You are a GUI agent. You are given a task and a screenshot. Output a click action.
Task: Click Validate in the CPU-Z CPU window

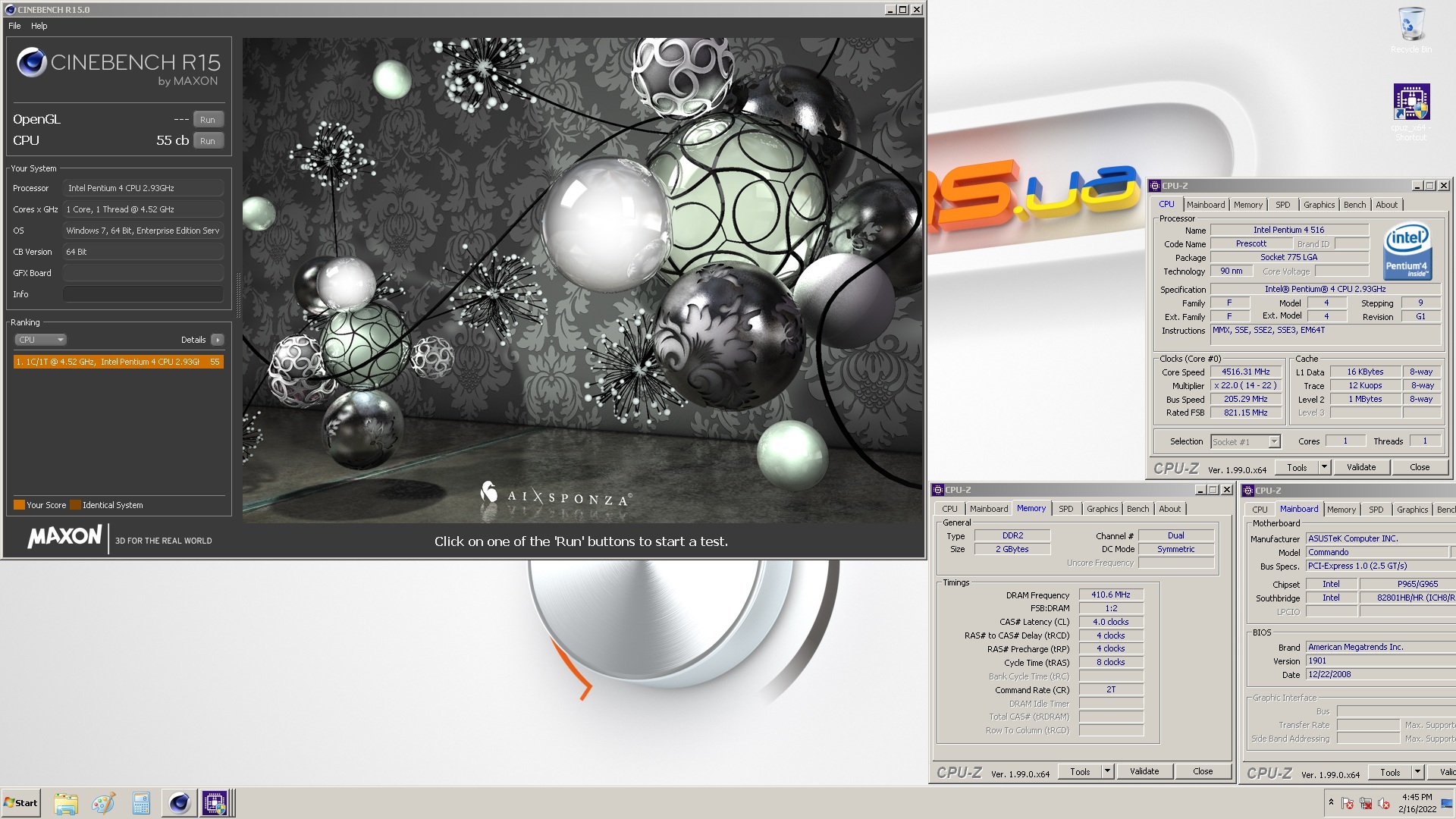[1361, 467]
